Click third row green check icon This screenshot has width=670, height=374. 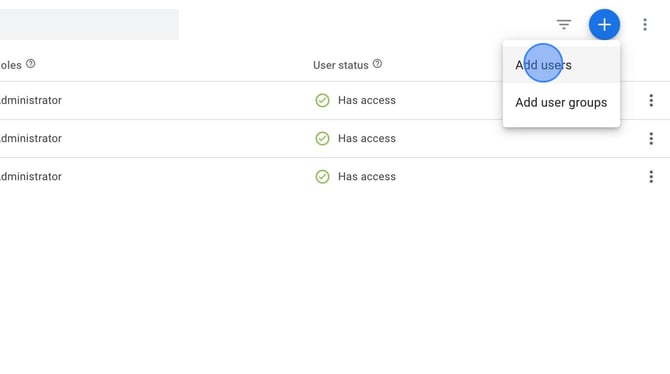tap(322, 177)
